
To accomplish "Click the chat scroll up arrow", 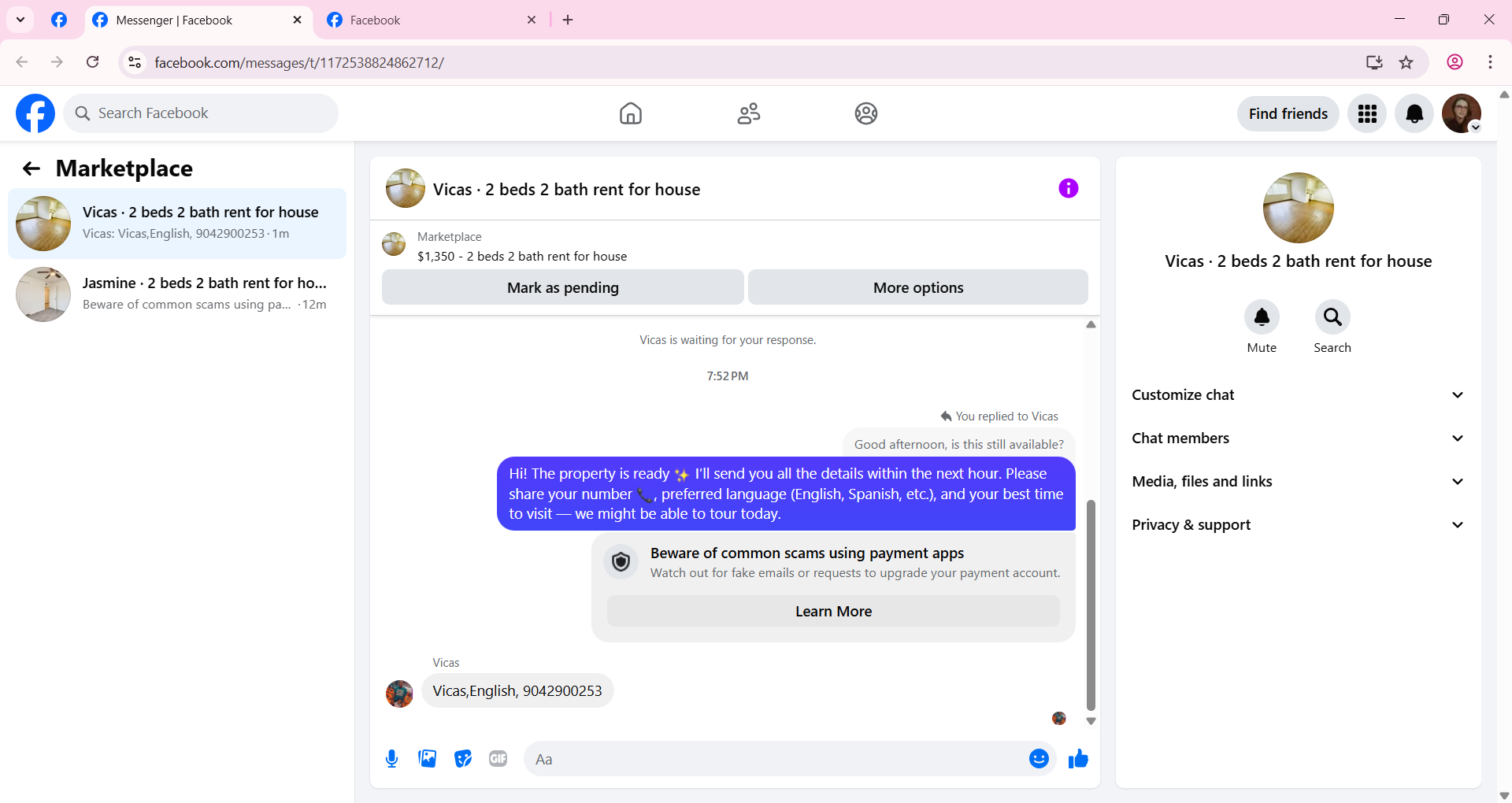I will click(1091, 324).
